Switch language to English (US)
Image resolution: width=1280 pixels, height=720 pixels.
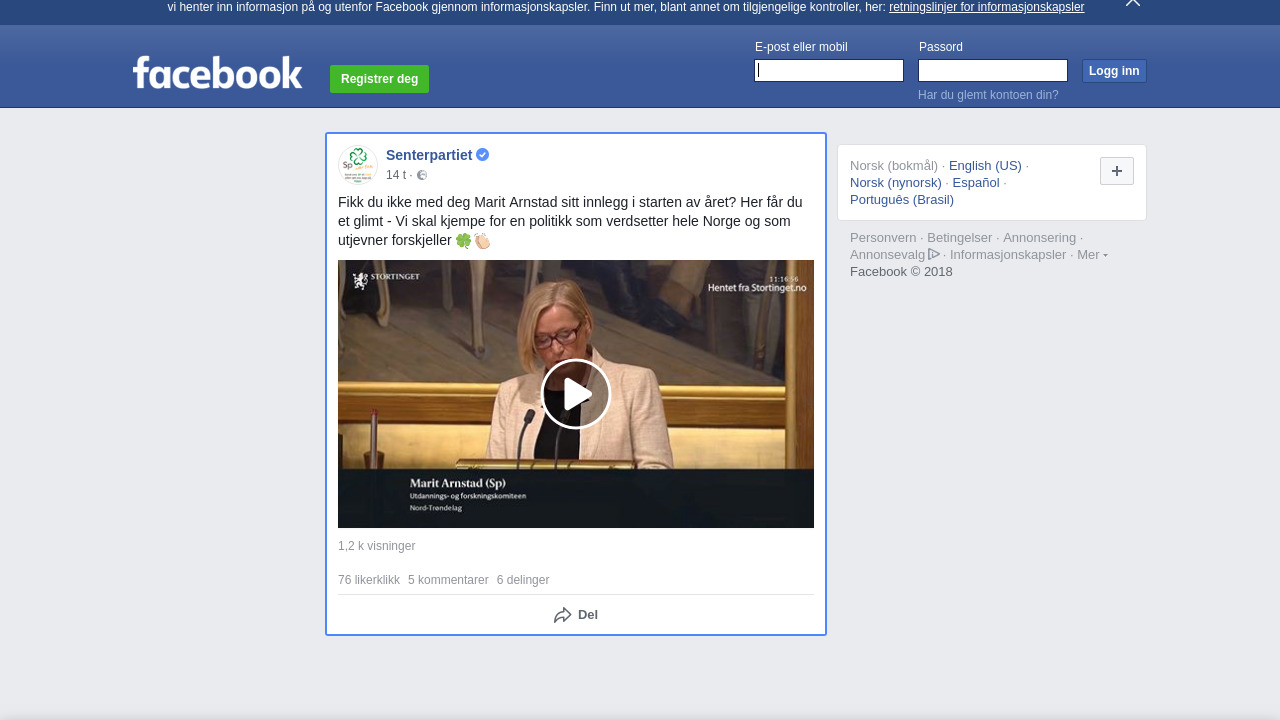tap(985, 166)
